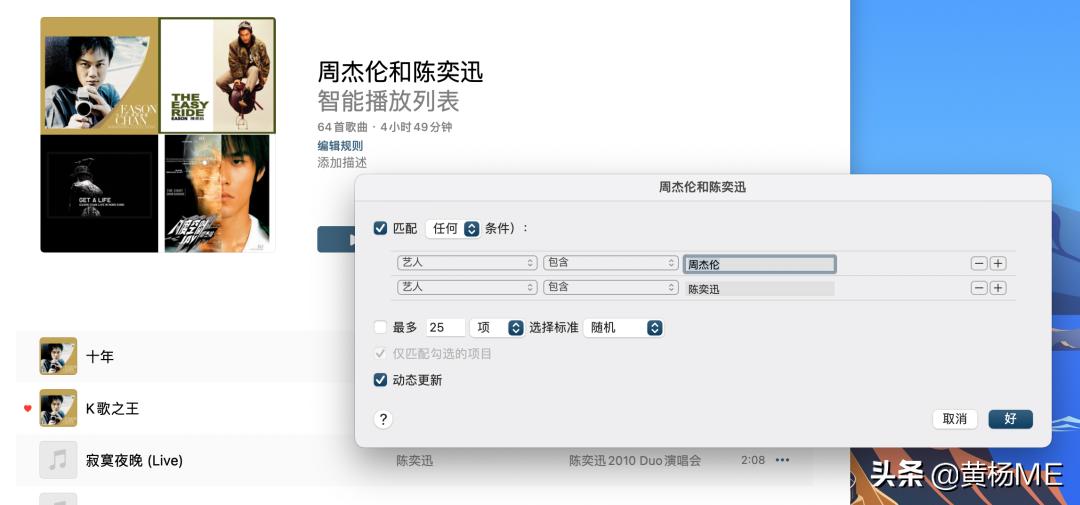This screenshot has height=505, width=1080.
Task: Click the music note placeholder beside 寂寞夜晚 (Live)
Action: coord(58,460)
